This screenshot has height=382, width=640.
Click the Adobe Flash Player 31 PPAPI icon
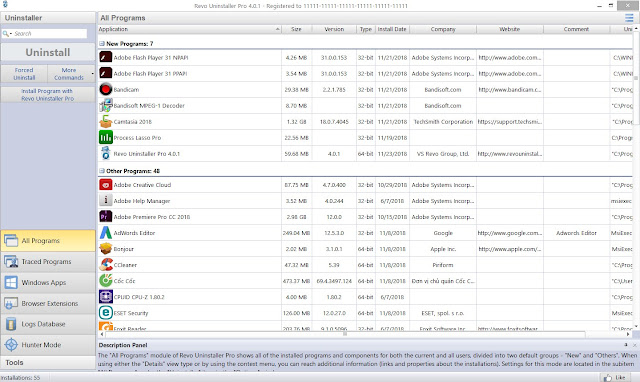coord(106,73)
